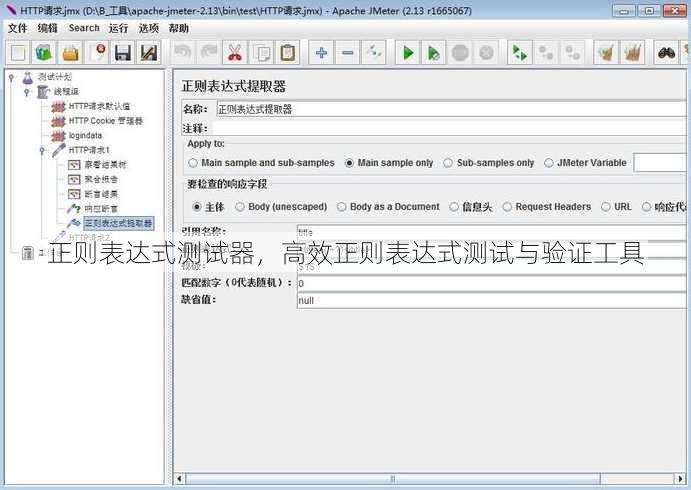Select the 线程组 tree node
The height and width of the screenshot is (490, 691).
(x=67, y=91)
